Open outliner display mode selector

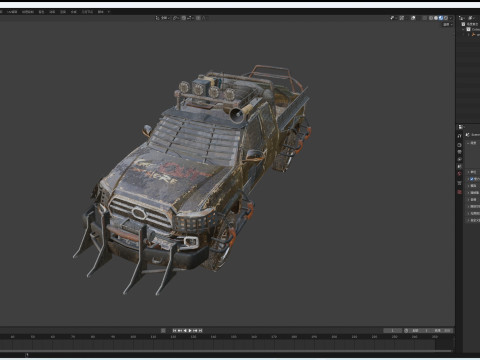[462, 18]
